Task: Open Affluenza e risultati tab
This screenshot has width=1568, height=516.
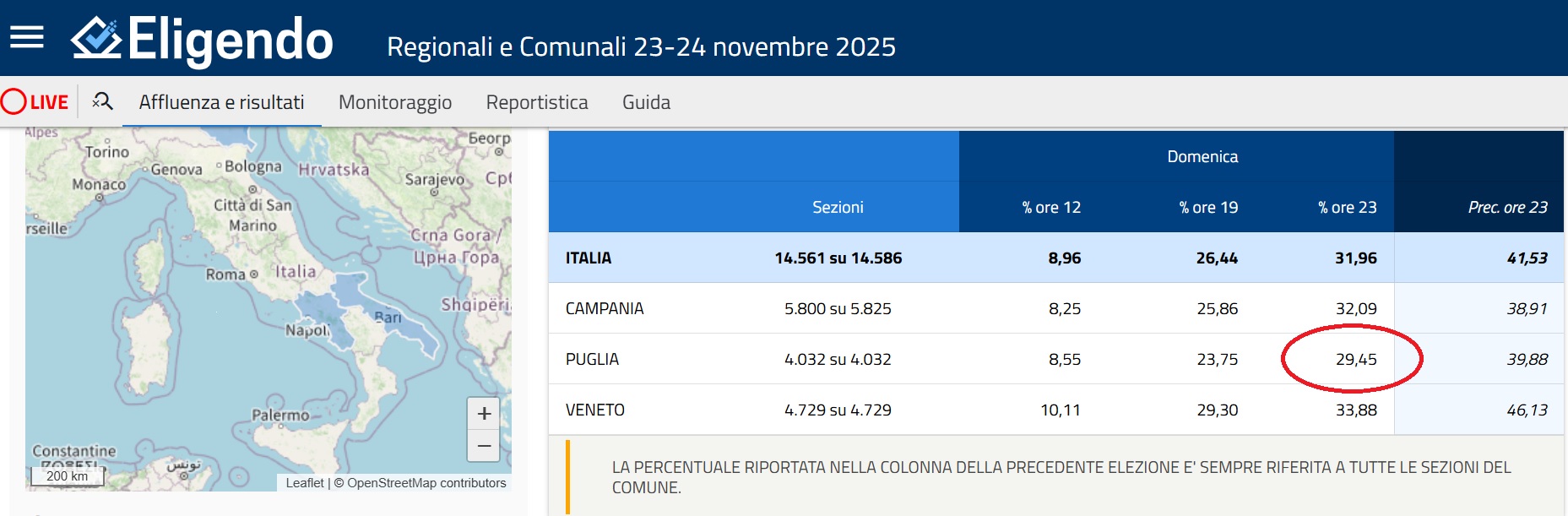Action: 221,102
